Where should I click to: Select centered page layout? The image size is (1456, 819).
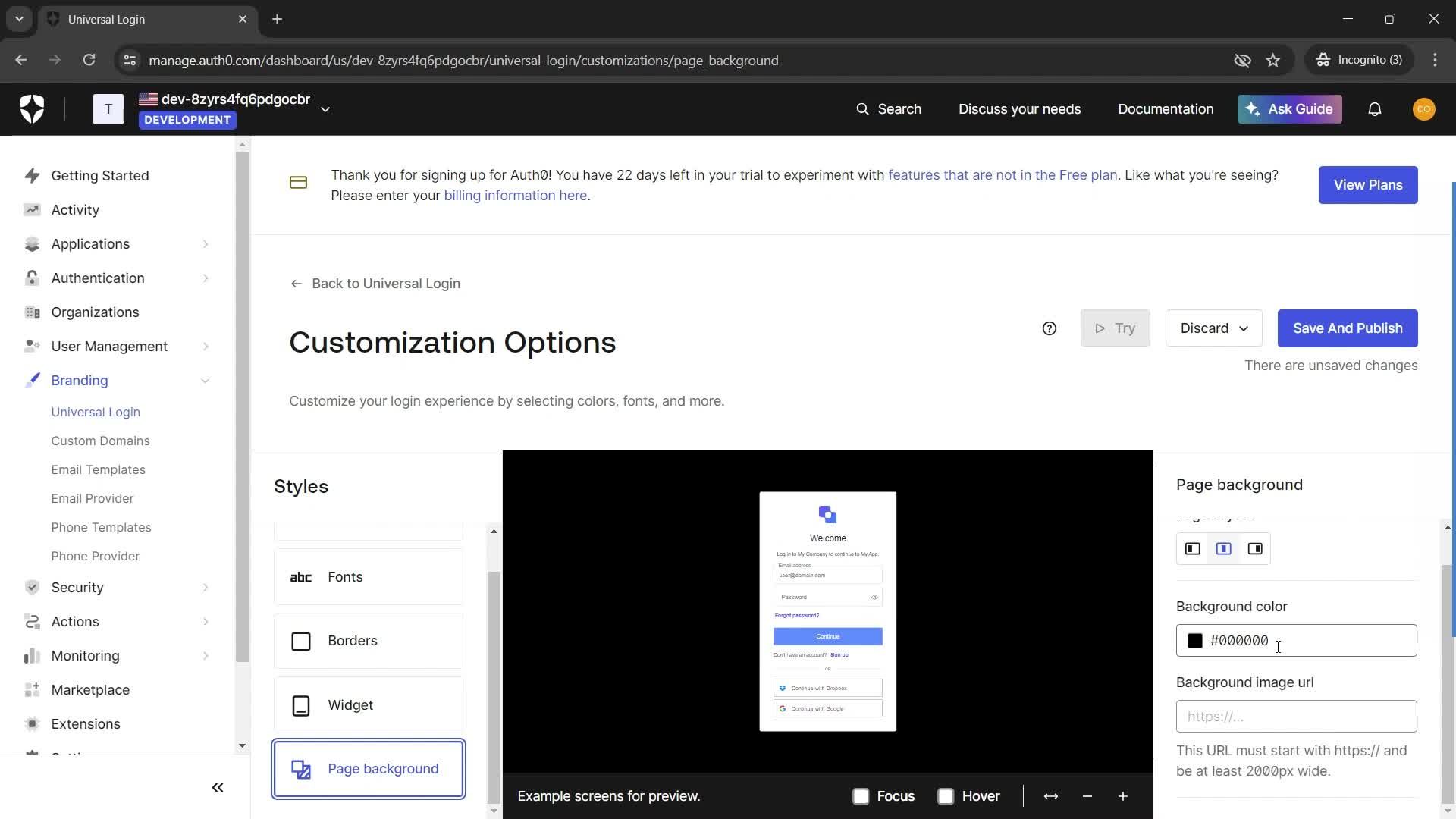pos(1223,549)
